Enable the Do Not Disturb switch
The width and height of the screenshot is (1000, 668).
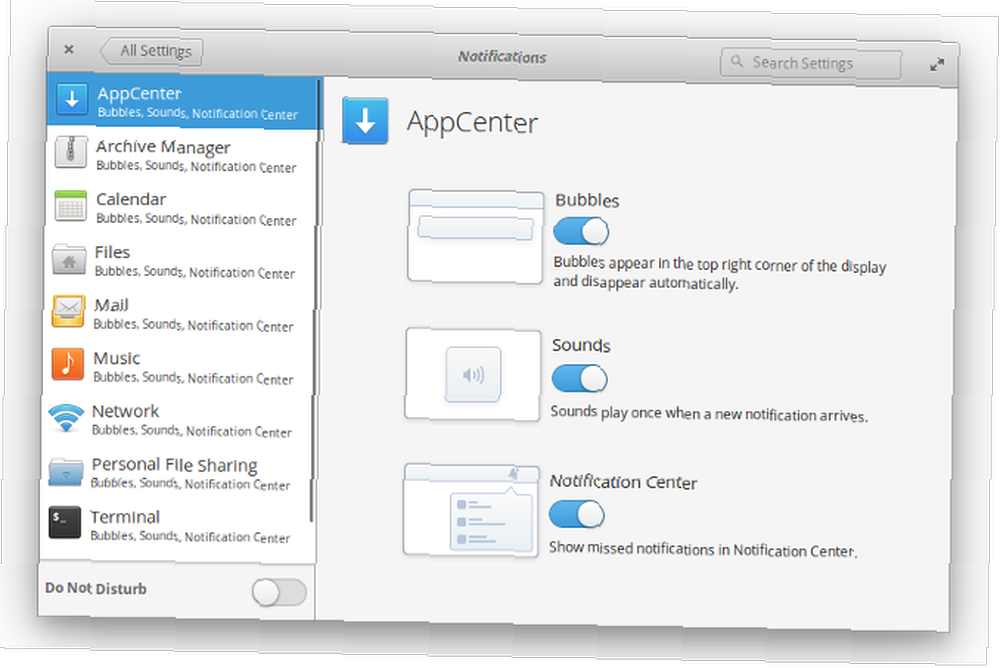[279, 593]
